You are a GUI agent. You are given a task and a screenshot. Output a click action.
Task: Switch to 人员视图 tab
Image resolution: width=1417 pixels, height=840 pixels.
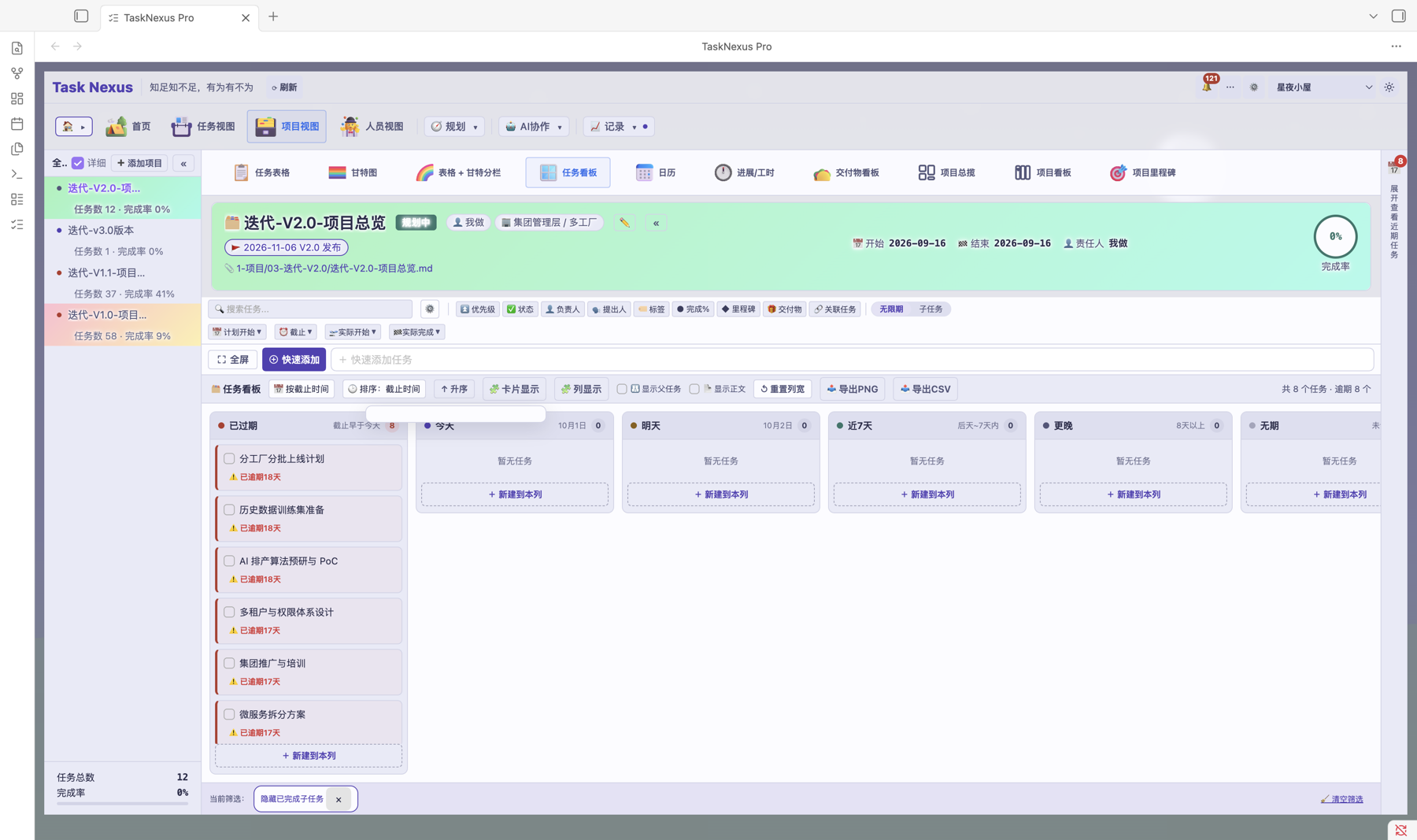372,126
